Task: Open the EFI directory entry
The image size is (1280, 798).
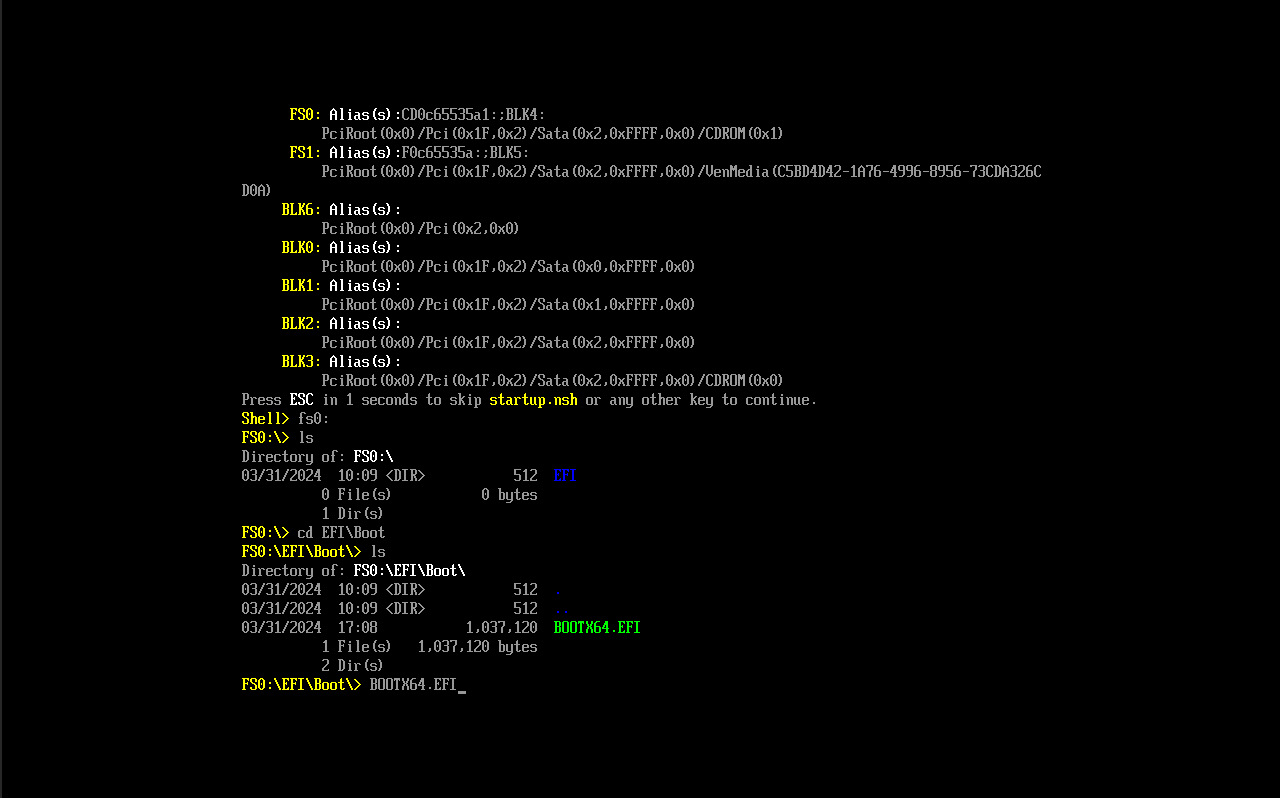Action: pyautogui.click(x=564, y=475)
